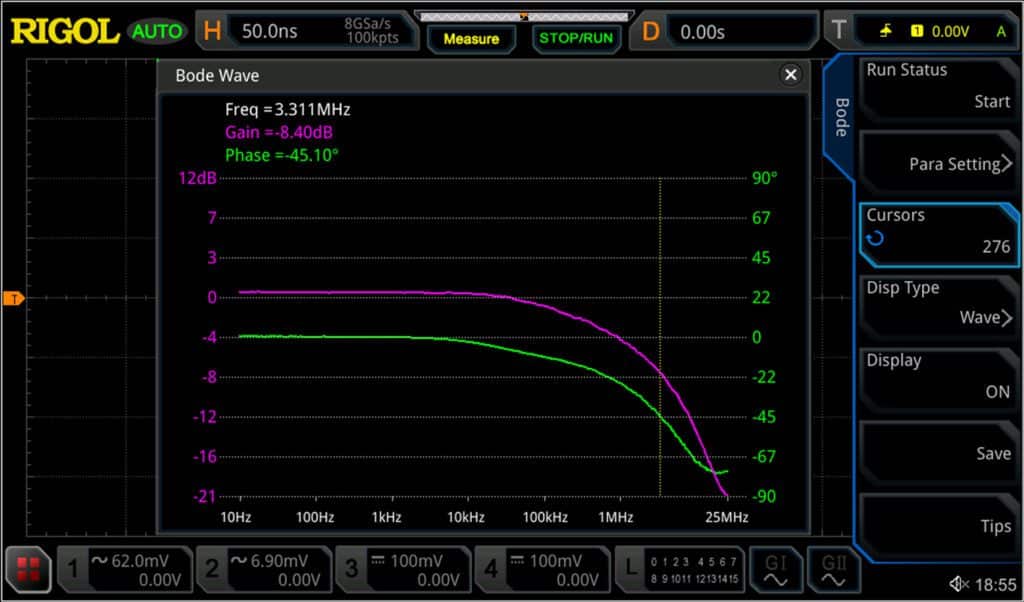Click the H horizontal timebase icon

coord(212,31)
